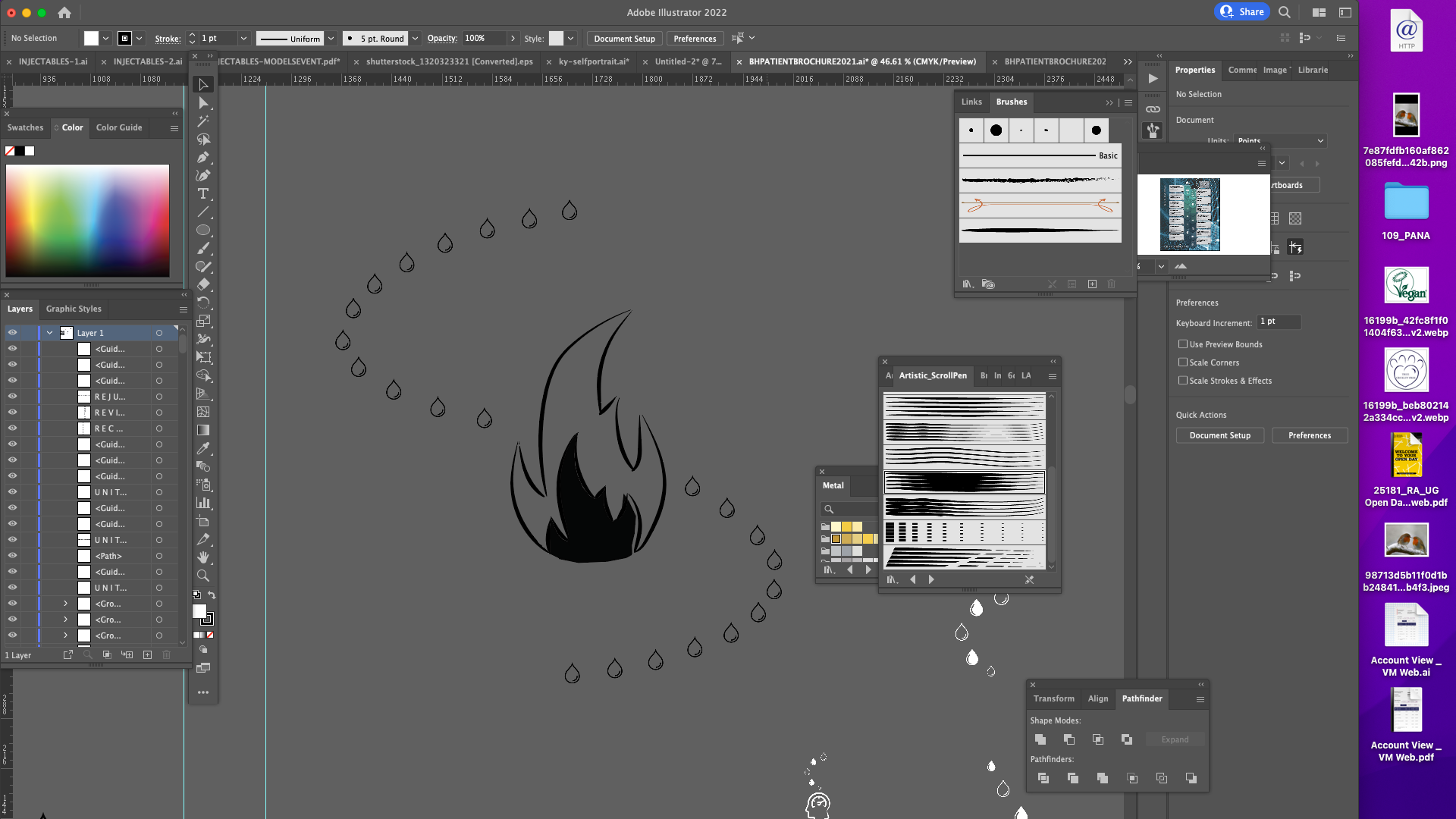Viewport: 1456px width, 819px height.
Task: Select the Zoom tool
Action: tap(203, 576)
